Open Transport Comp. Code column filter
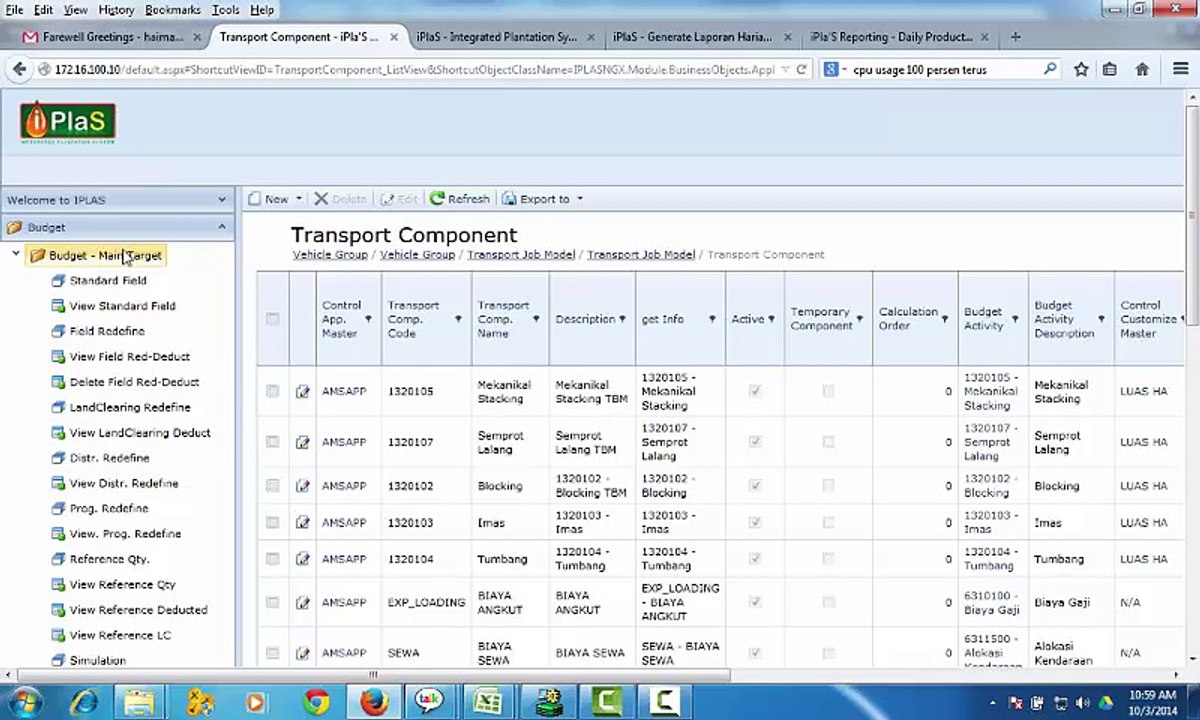 458,319
